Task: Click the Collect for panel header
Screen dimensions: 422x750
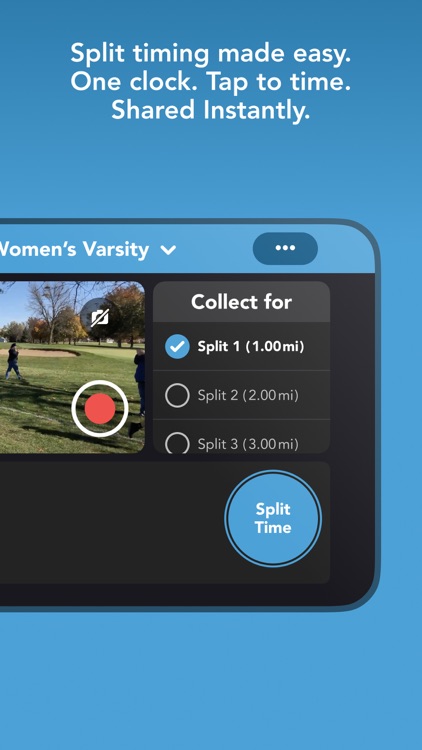Action: point(242,302)
